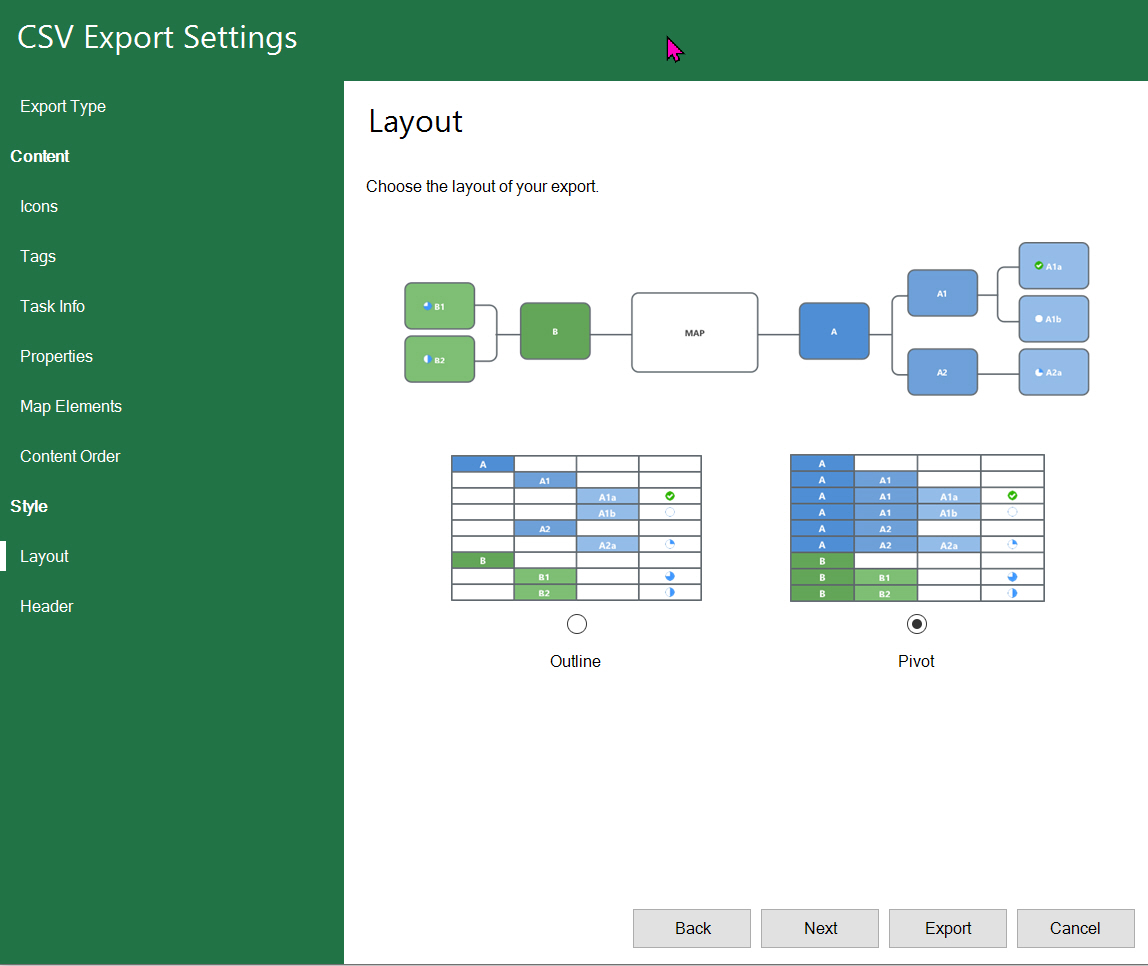Select the Pivot layout radio button

tap(916, 624)
